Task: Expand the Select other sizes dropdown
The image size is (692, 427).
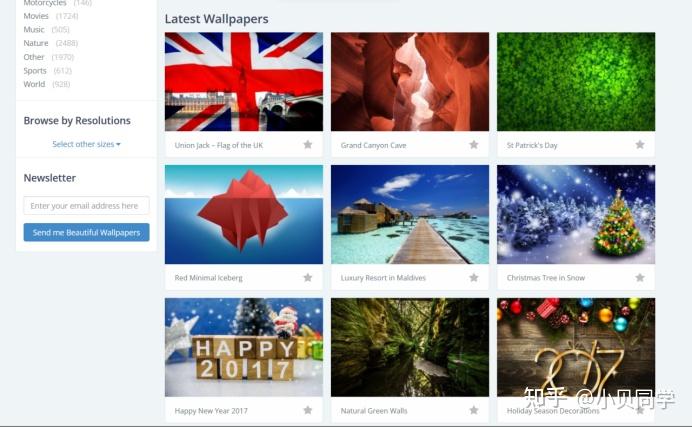Action: 86,144
